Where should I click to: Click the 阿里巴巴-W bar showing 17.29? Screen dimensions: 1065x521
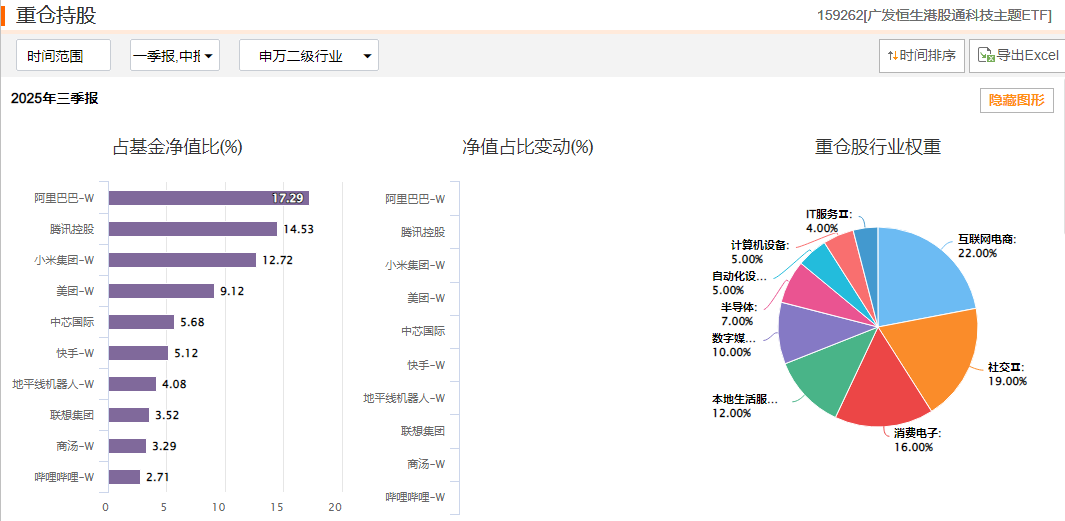tap(209, 198)
